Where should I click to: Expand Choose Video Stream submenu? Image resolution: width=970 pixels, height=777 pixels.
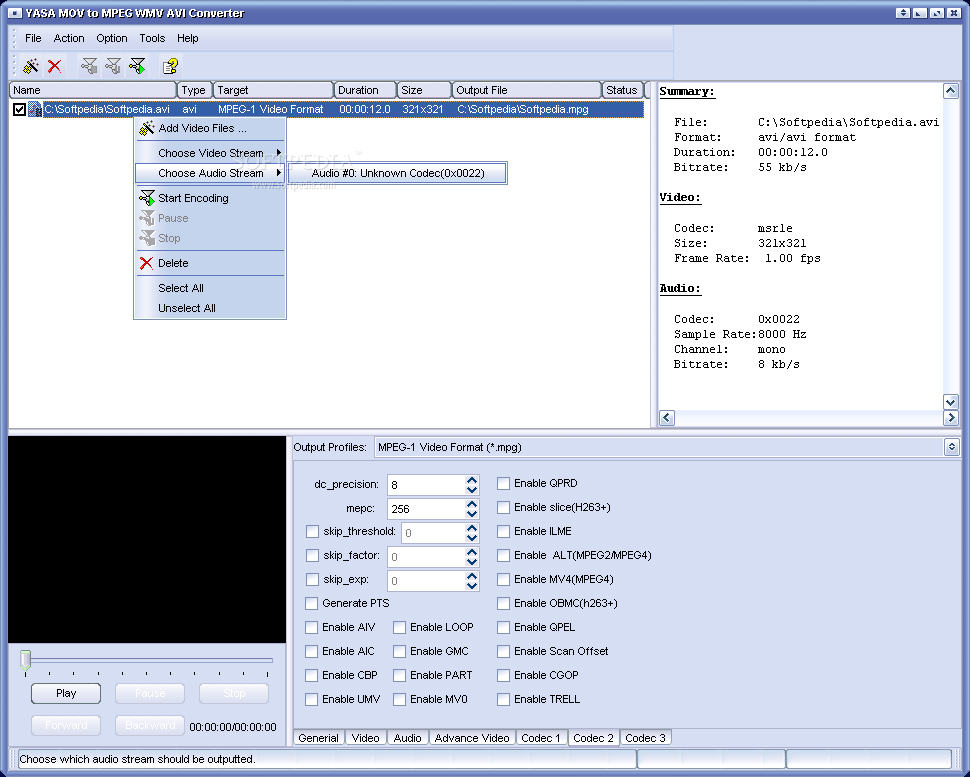tap(210, 153)
